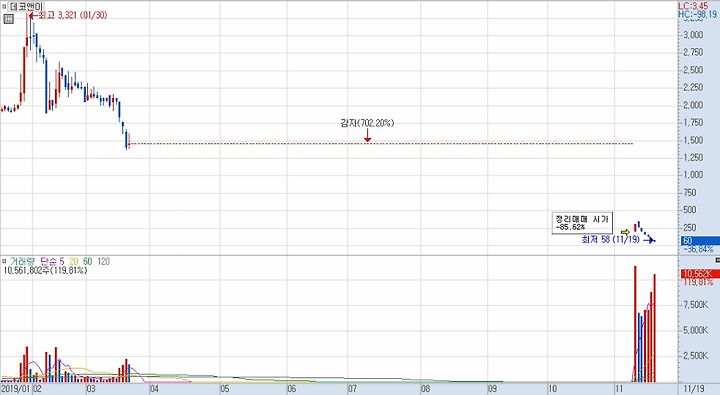The height and width of the screenshot is (395, 720).
Task: Click the 최저 58 (11/19) low marker
Action: point(618,239)
